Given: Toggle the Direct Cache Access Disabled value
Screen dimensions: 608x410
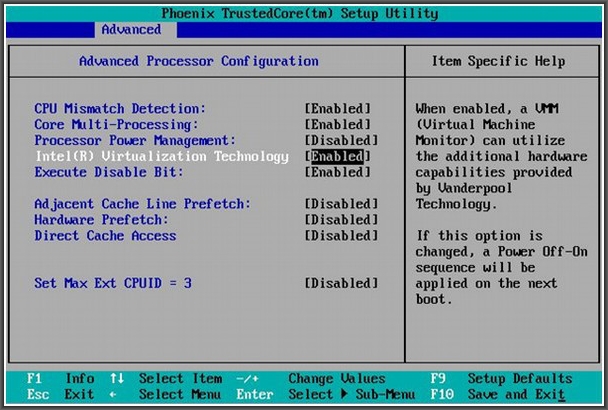Looking at the screenshot, I should [x=341, y=236].
